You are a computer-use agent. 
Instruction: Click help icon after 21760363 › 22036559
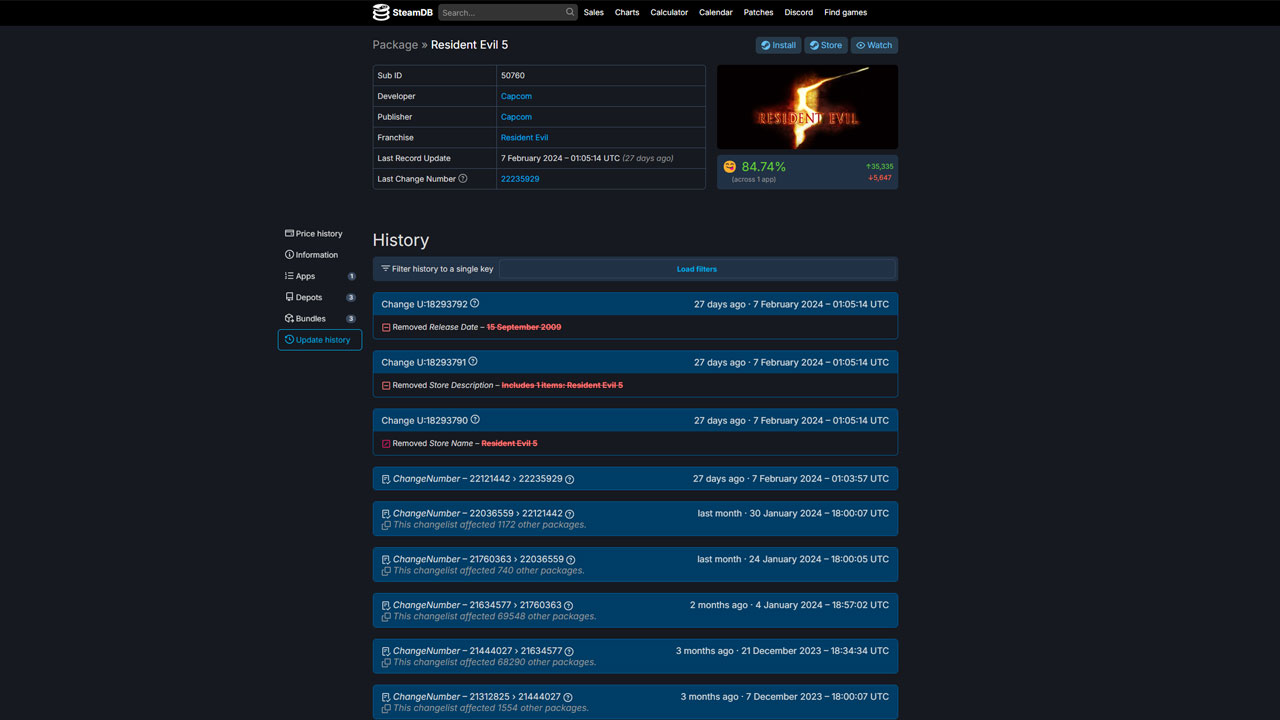coord(571,559)
